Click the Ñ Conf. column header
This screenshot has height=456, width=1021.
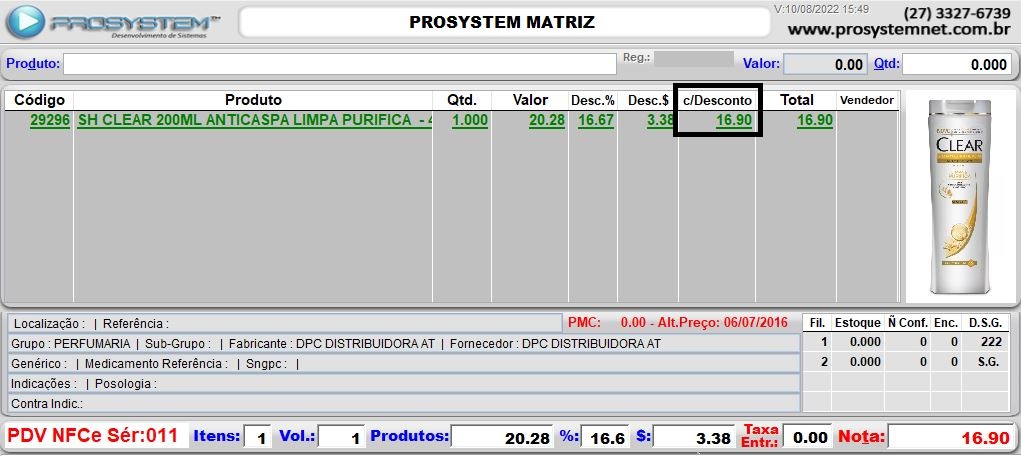click(906, 323)
